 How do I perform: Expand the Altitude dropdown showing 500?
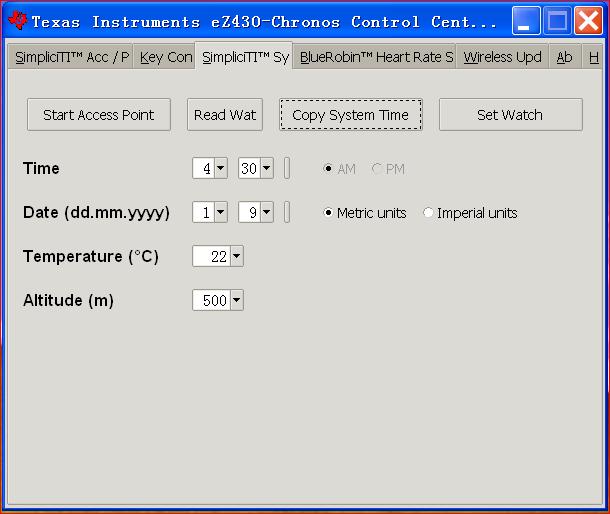[237, 300]
